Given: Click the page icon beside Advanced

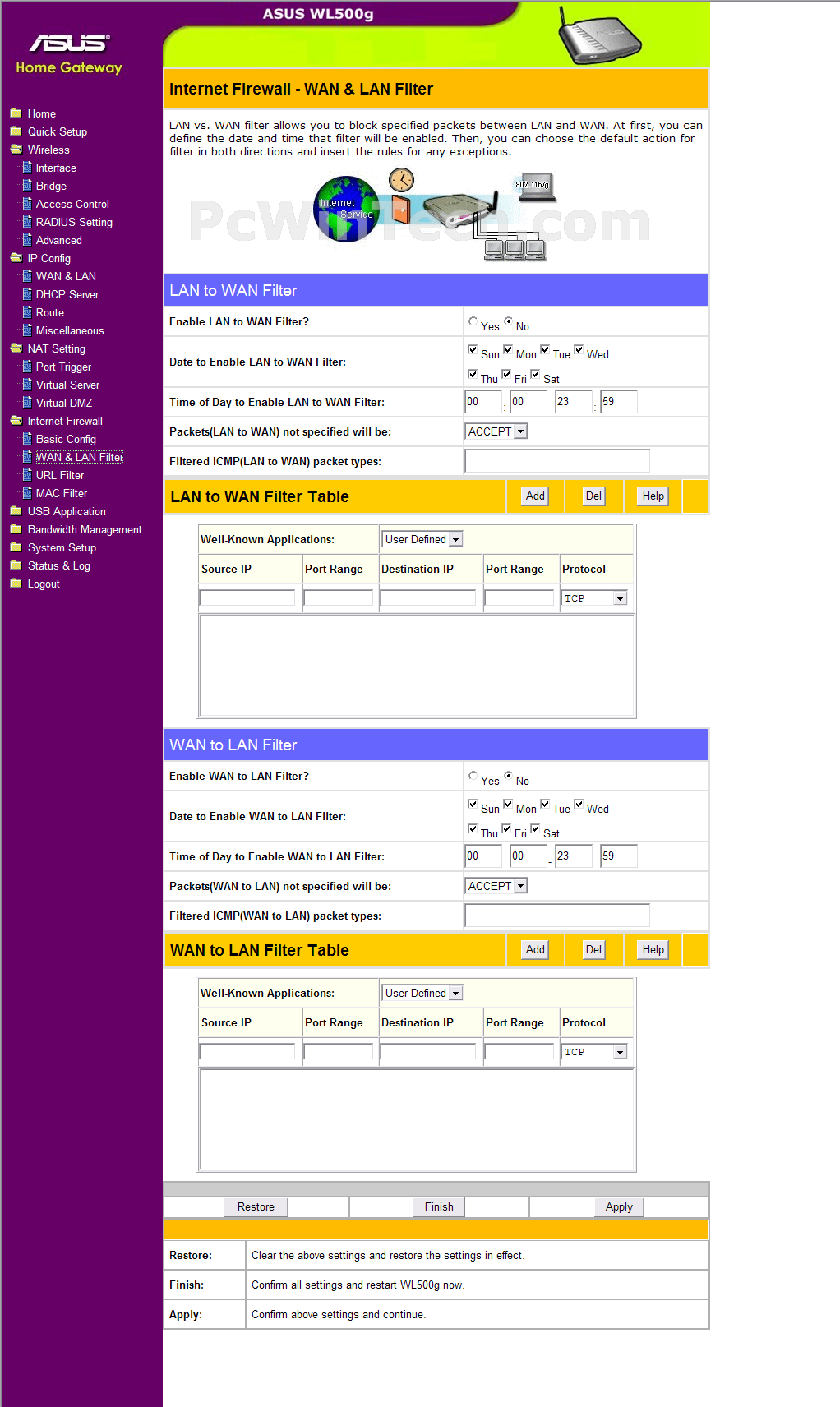Looking at the screenshot, I should pyautogui.click(x=27, y=240).
